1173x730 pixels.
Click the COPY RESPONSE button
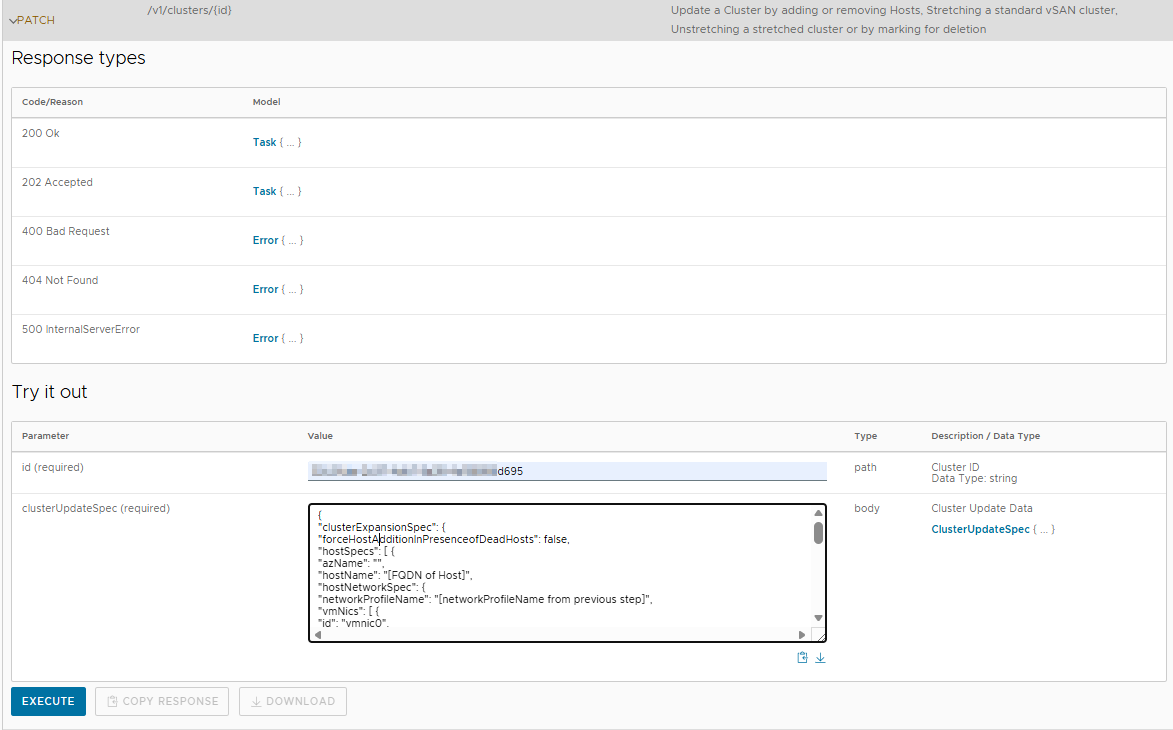[x=162, y=702]
